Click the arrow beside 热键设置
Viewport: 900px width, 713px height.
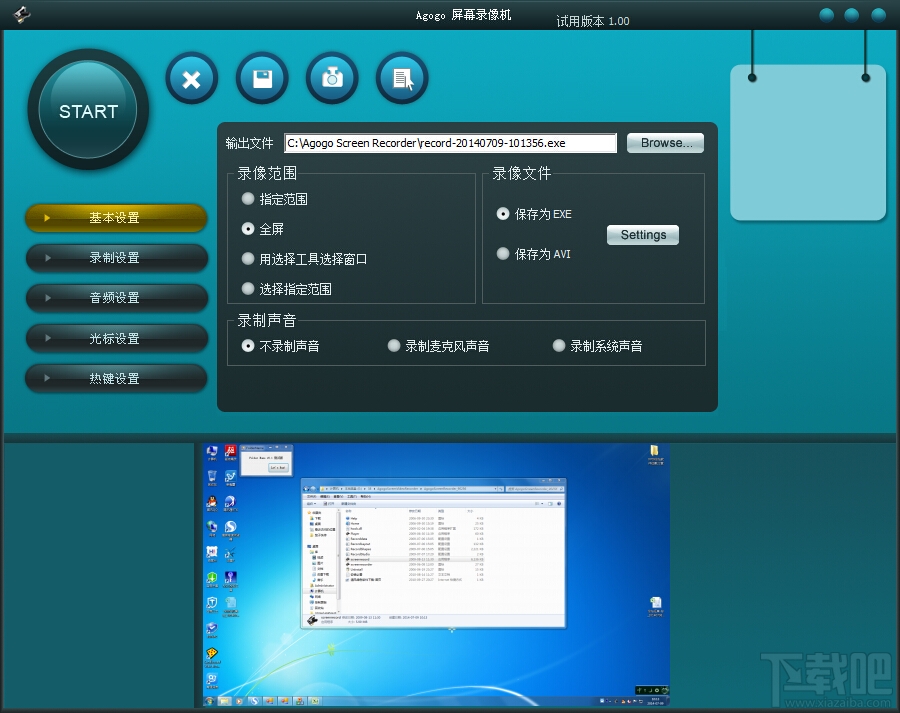coord(48,378)
